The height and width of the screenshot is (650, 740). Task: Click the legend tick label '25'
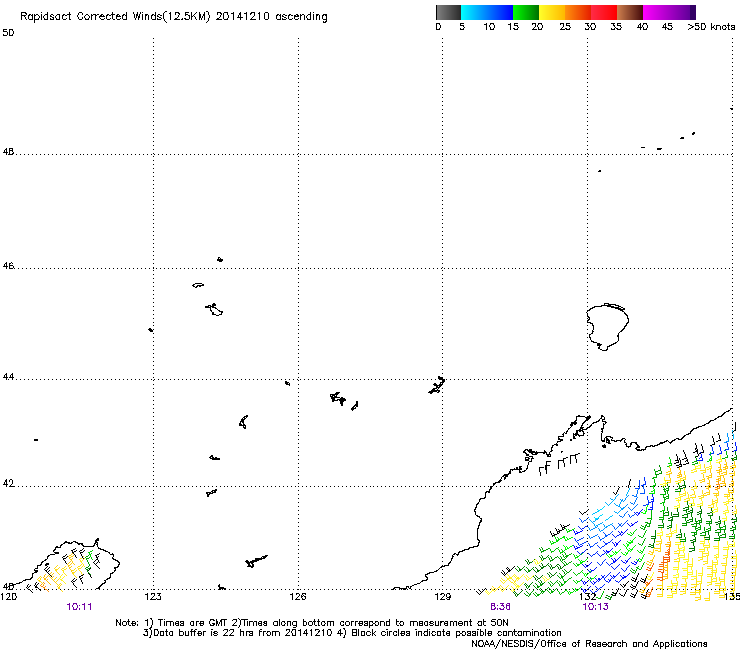coord(564,26)
